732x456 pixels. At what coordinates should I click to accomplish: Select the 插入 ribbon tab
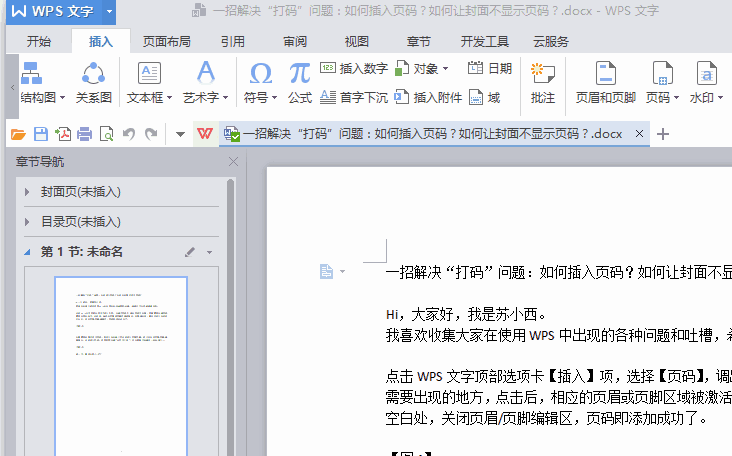click(x=101, y=42)
